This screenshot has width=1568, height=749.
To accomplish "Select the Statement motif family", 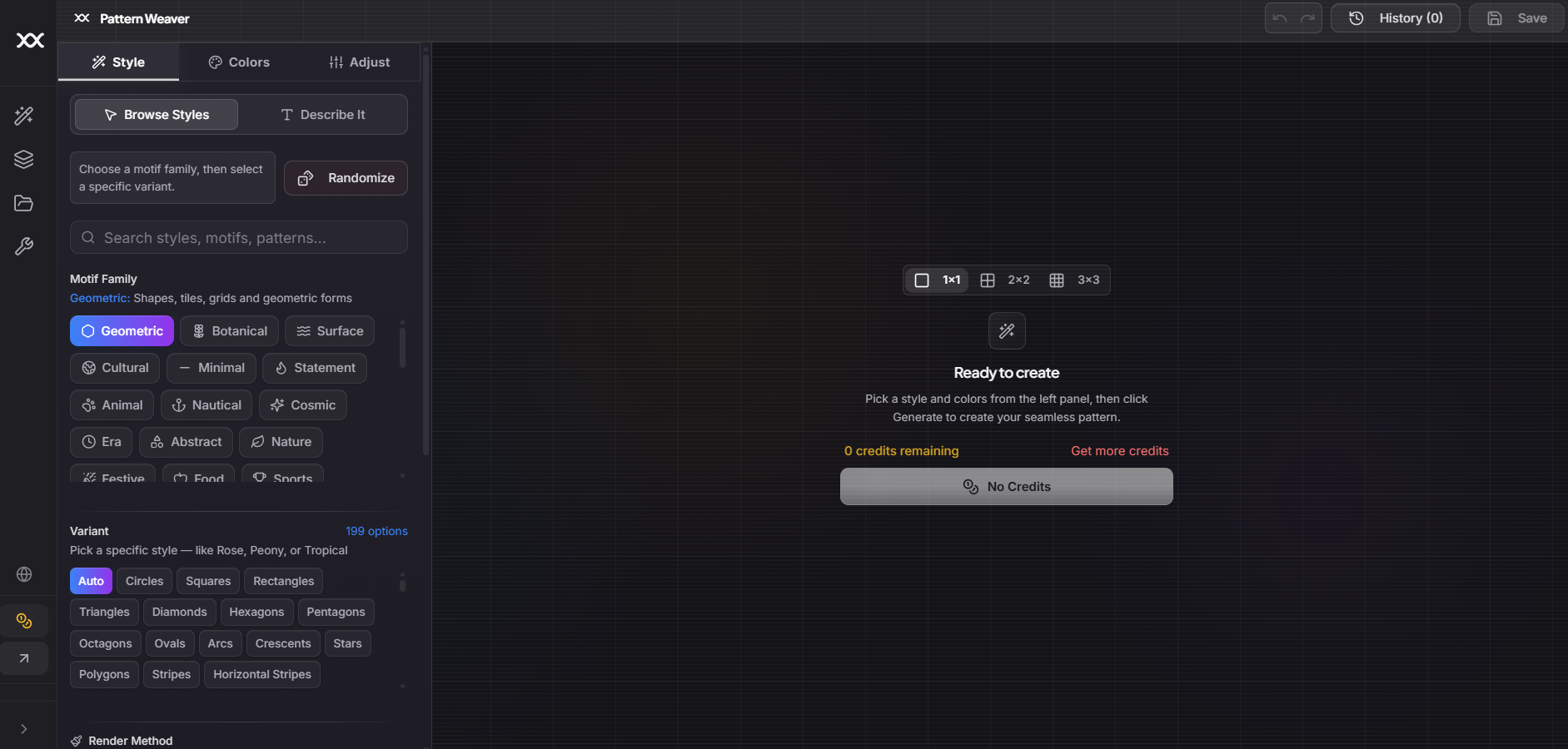I will tap(315, 368).
